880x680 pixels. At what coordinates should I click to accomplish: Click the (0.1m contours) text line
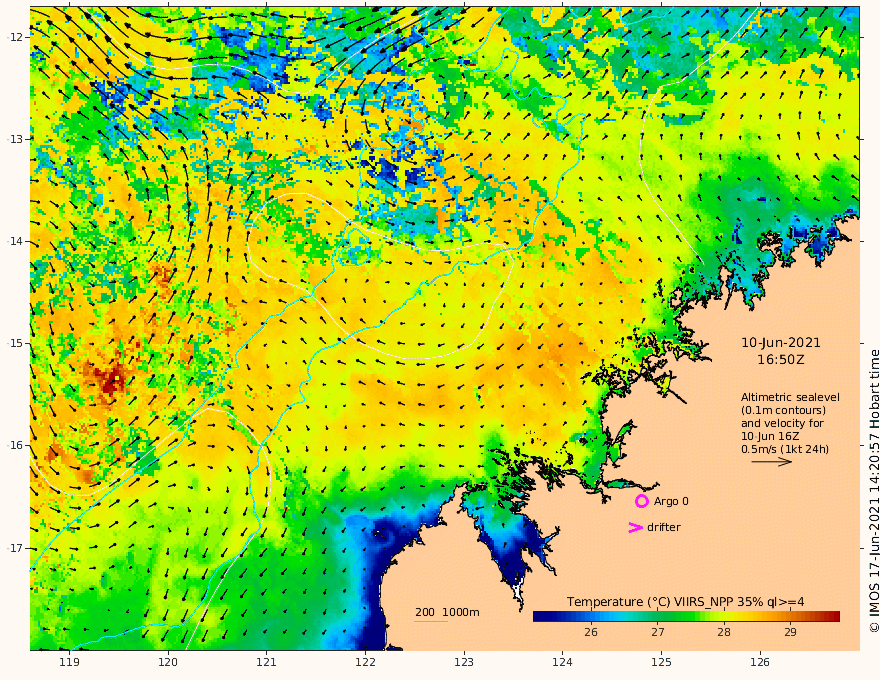coord(783,410)
